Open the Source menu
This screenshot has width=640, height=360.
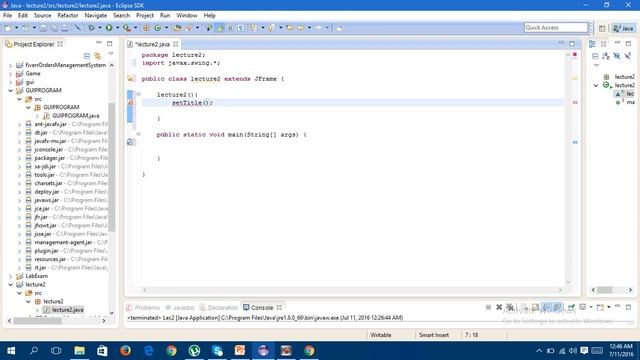42,16
